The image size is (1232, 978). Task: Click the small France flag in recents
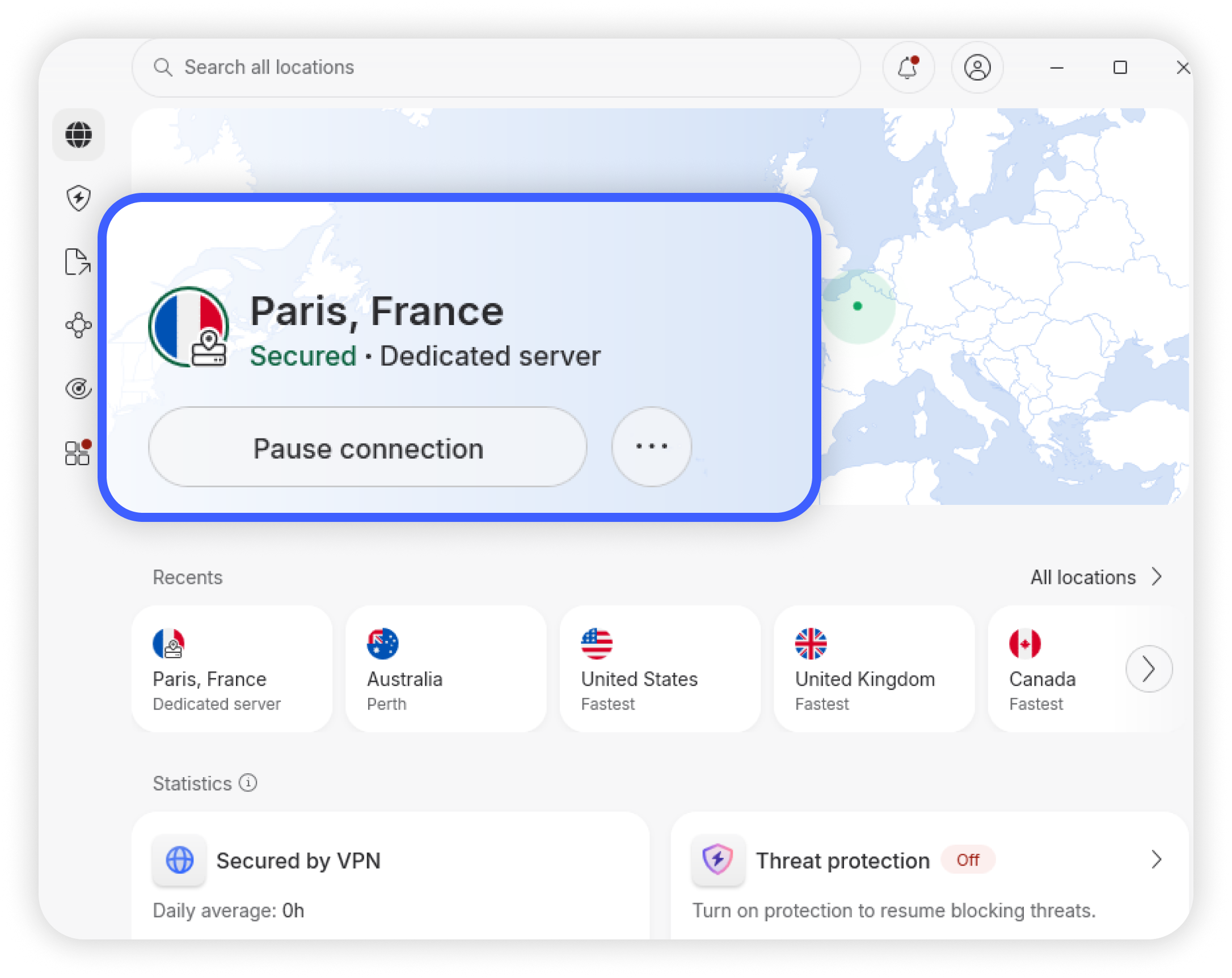(168, 644)
